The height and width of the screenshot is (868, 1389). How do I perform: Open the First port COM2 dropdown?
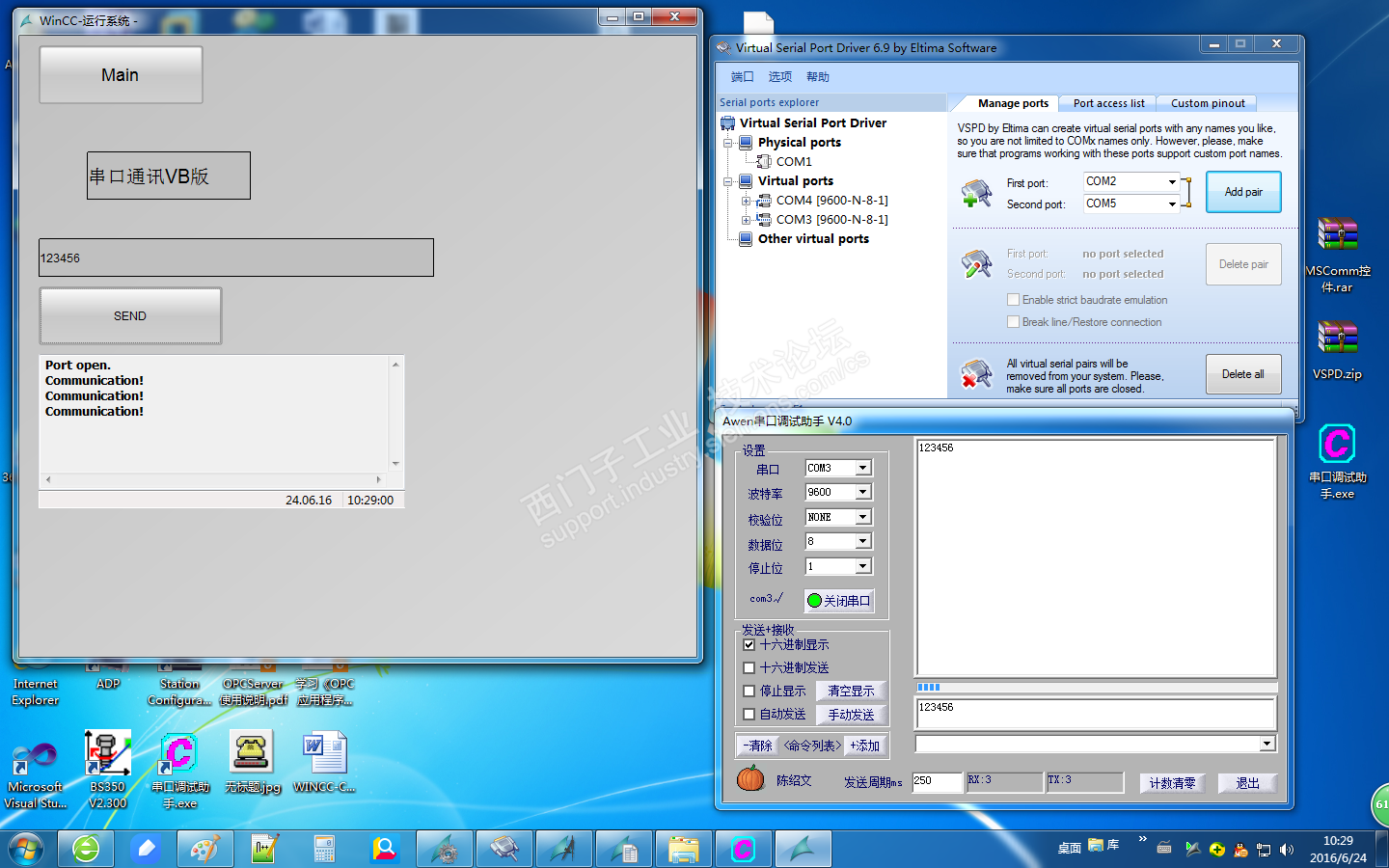point(1172,181)
